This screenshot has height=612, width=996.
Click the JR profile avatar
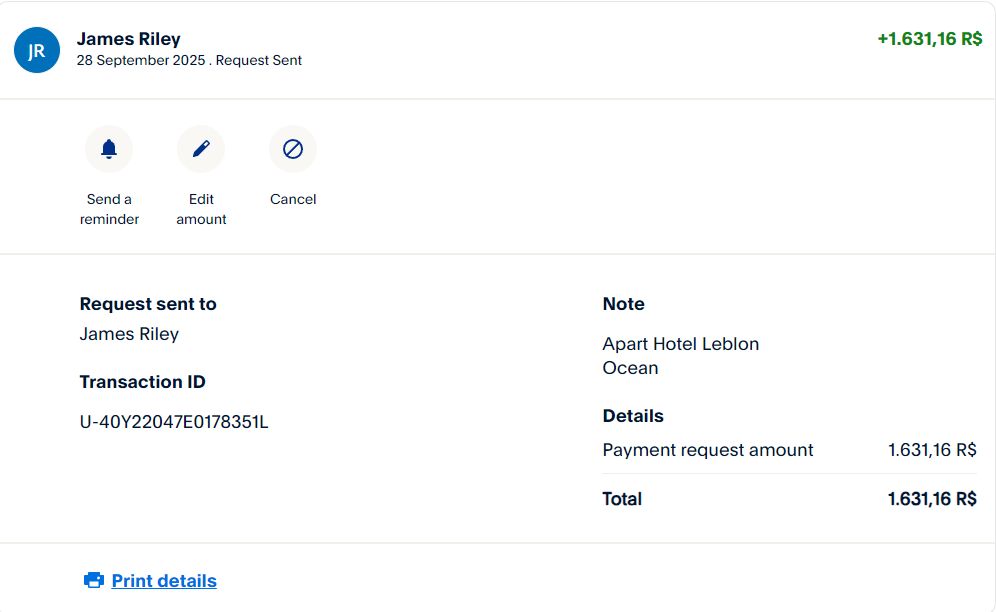tap(37, 50)
